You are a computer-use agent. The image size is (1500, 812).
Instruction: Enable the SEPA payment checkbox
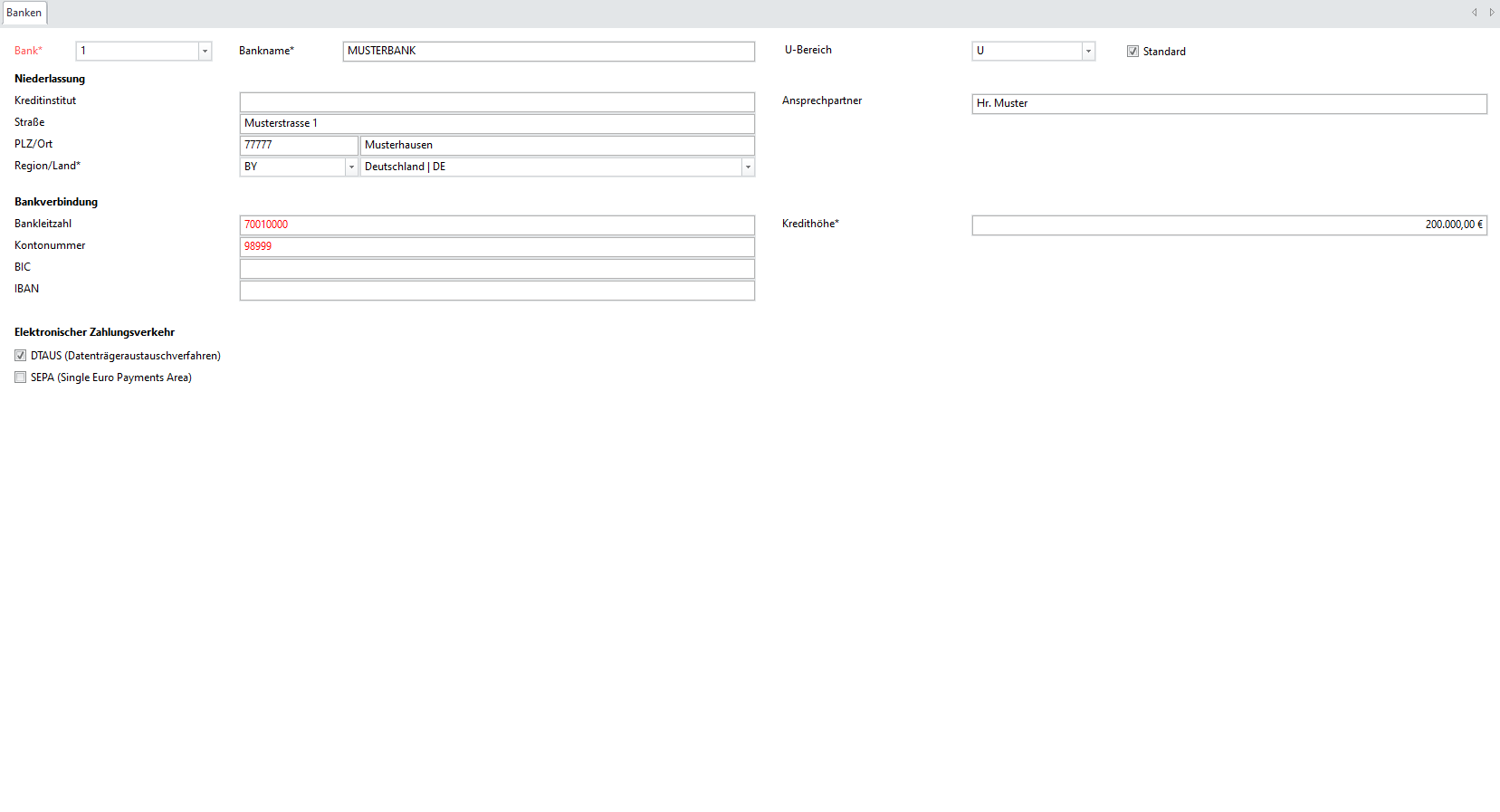point(20,377)
